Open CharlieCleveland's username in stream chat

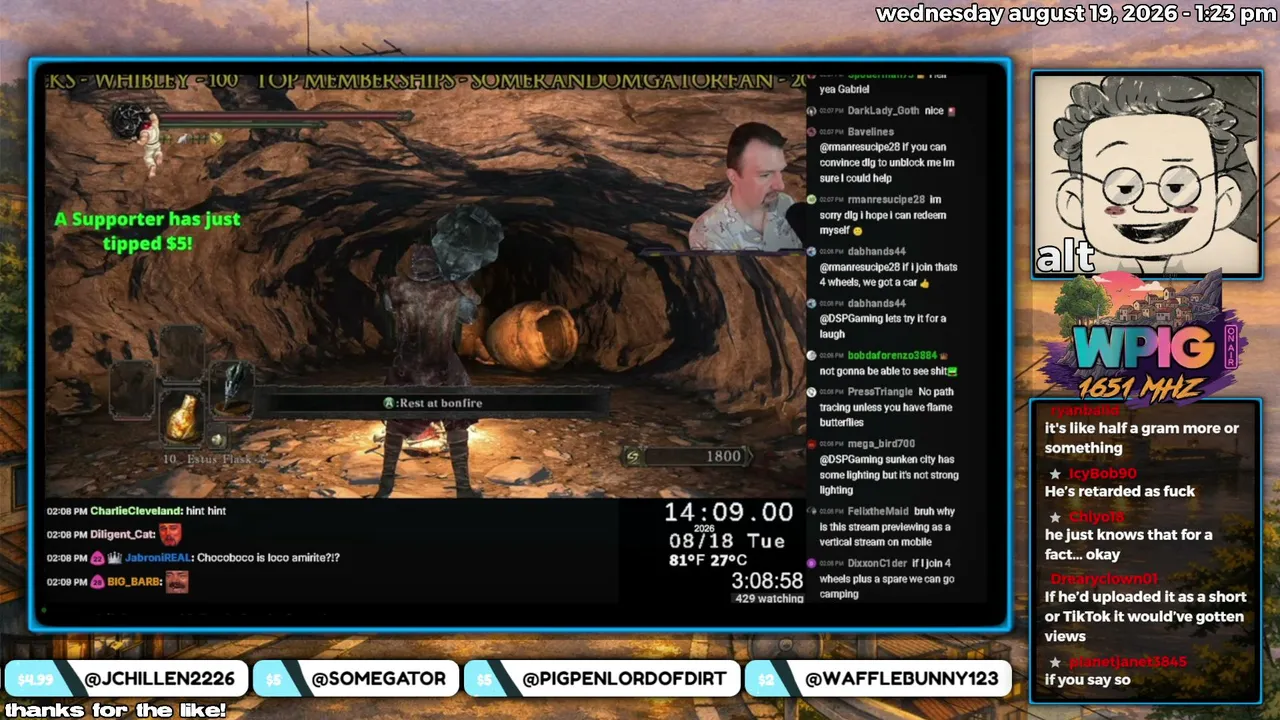pyautogui.click(x=136, y=511)
